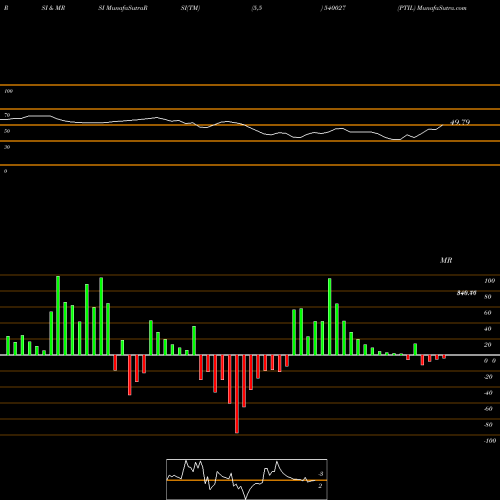The height and width of the screenshot is (500, 500).
Task: Click the 'SI & MR' header label
Action: [x=53, y=8]
